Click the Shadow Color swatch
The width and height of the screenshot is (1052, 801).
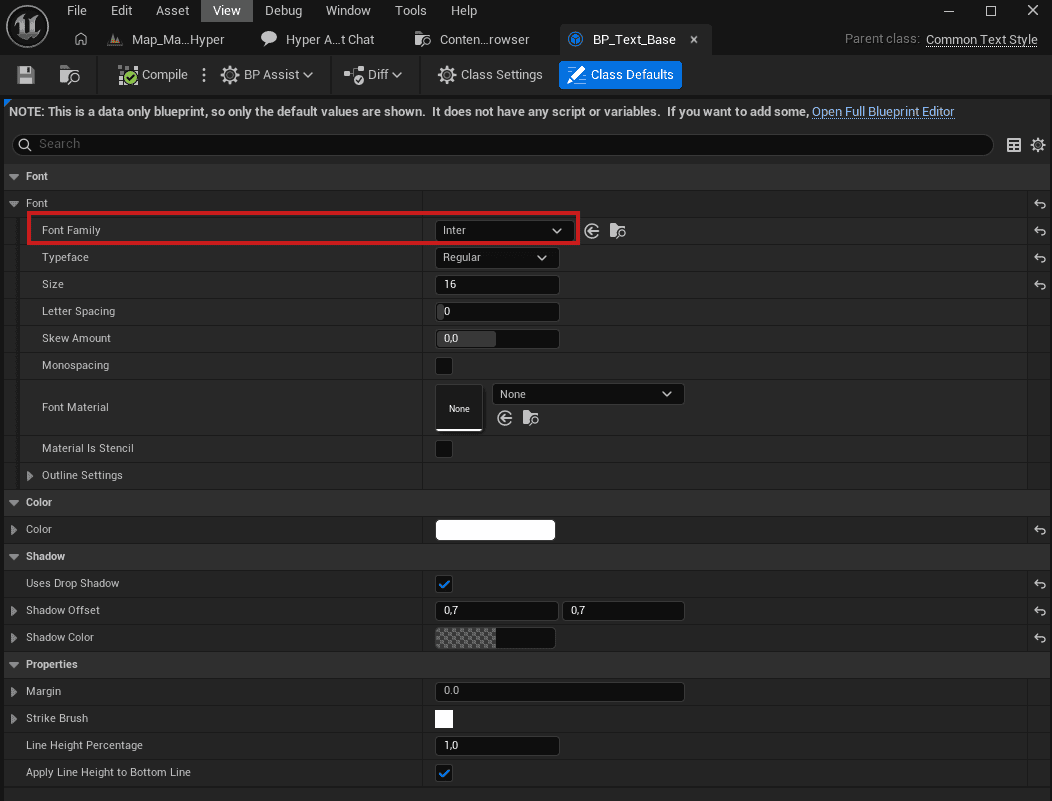click(495, 638)
